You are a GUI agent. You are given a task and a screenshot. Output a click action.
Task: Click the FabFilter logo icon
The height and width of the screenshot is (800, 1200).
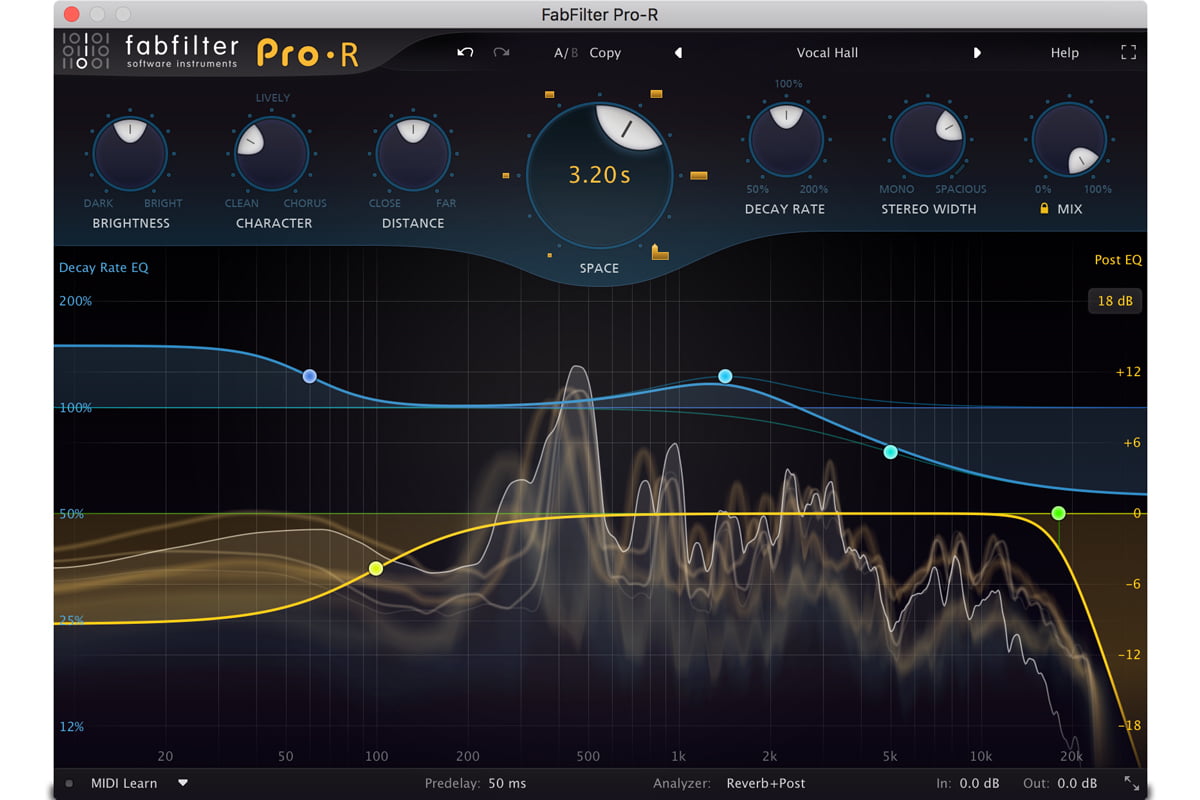click(x=86, y=50)
